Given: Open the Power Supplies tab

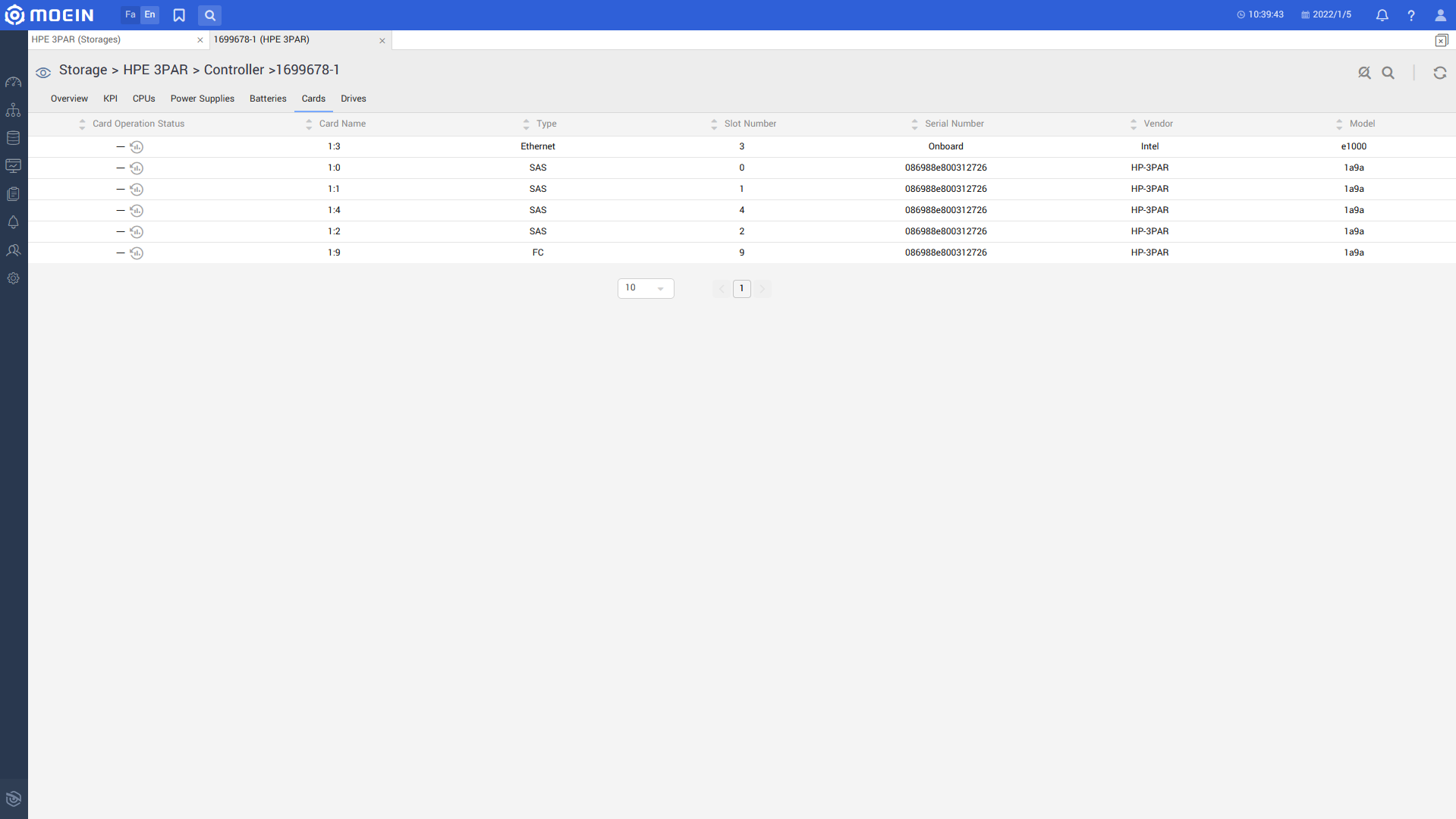Looking at the screenshot, I should tap(203, 99).
